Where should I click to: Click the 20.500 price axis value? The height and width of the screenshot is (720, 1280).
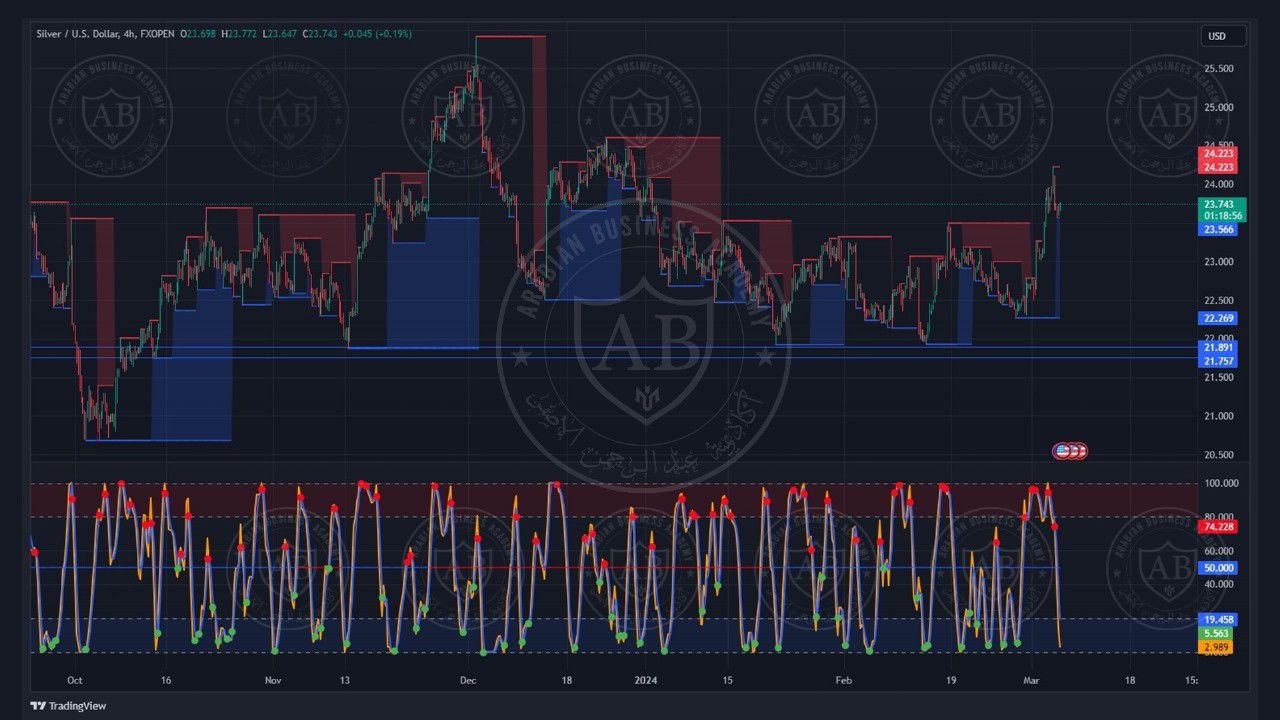pos(1218,455)
